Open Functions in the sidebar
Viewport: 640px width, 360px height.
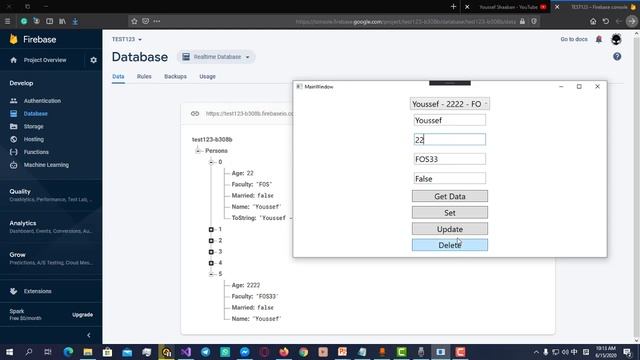click(x=36, y=152)
